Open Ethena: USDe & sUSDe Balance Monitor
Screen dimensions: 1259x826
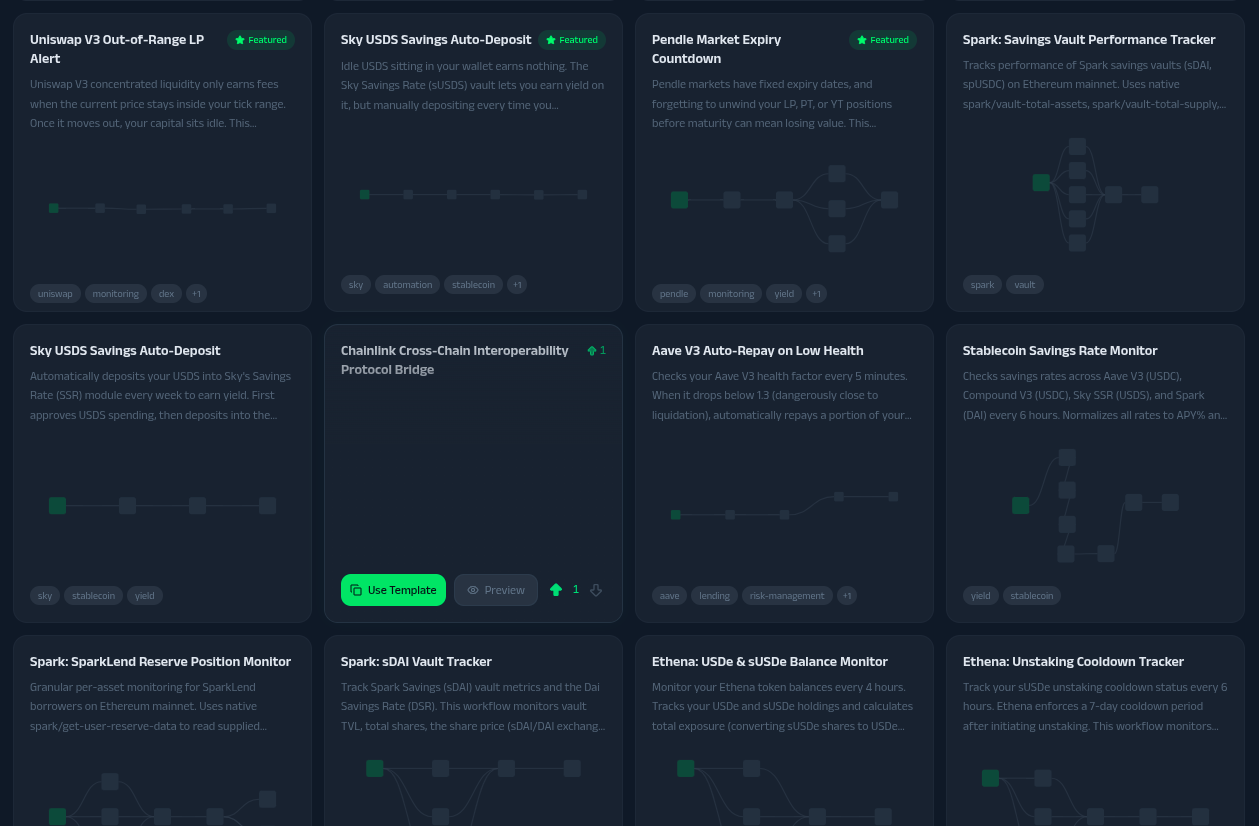[784, 731]
